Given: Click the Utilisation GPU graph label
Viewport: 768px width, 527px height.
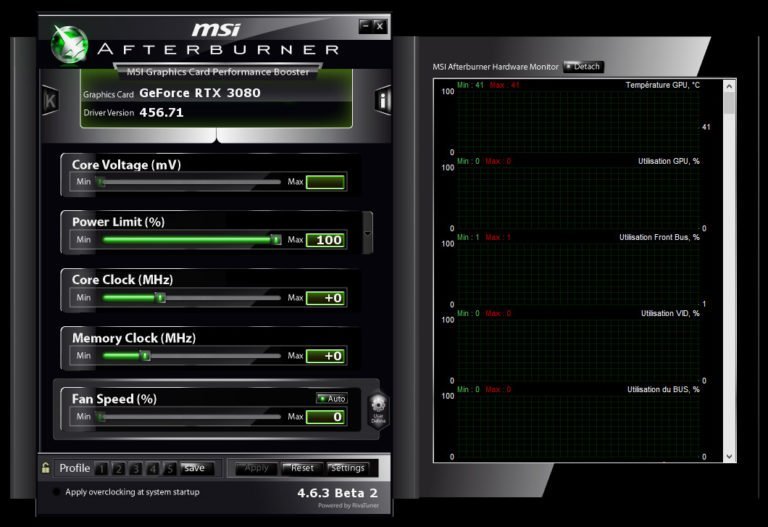Looking at the screenshot, I should click(669, 161).
